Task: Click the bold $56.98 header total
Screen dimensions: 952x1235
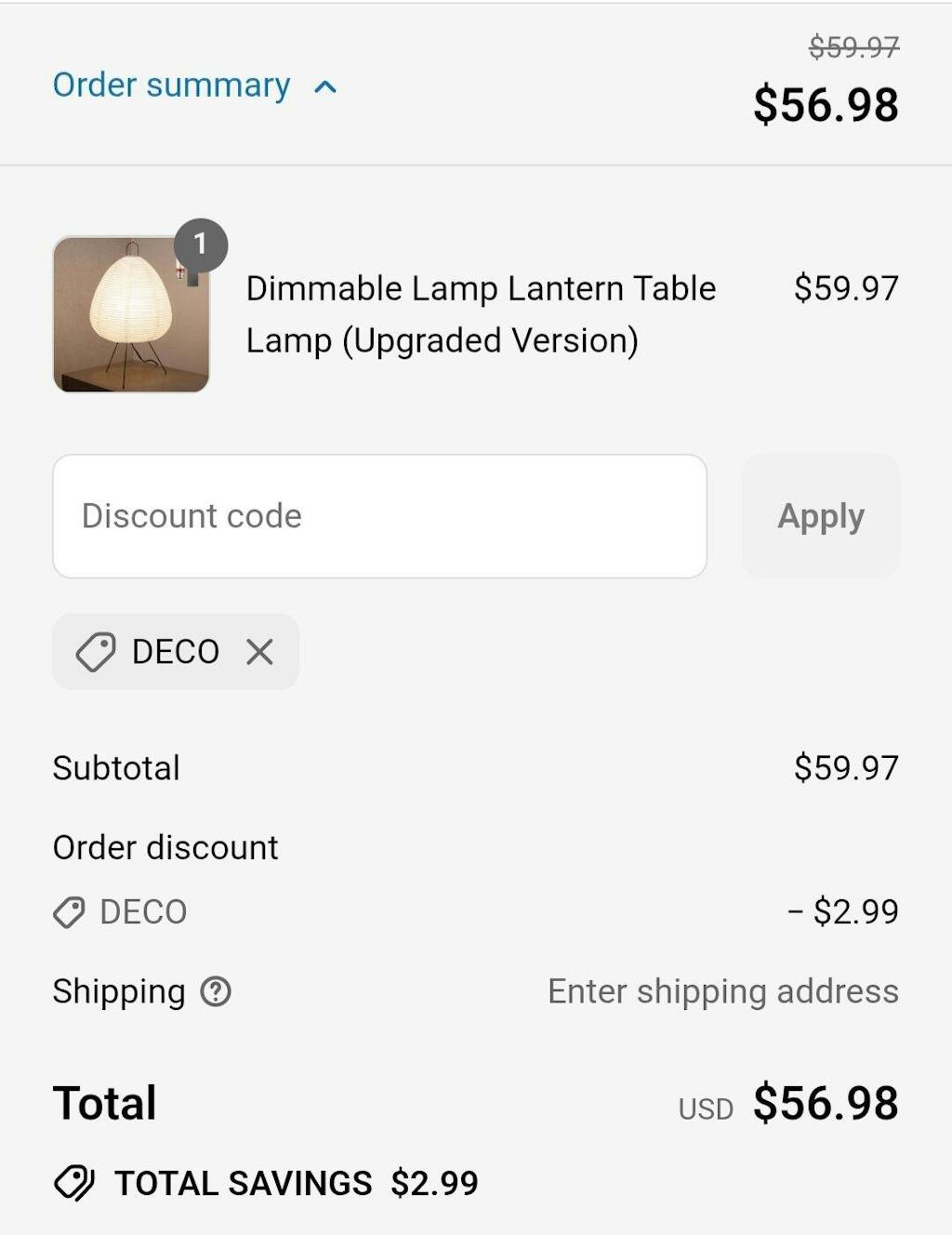Action: click(x=826, y=104)
